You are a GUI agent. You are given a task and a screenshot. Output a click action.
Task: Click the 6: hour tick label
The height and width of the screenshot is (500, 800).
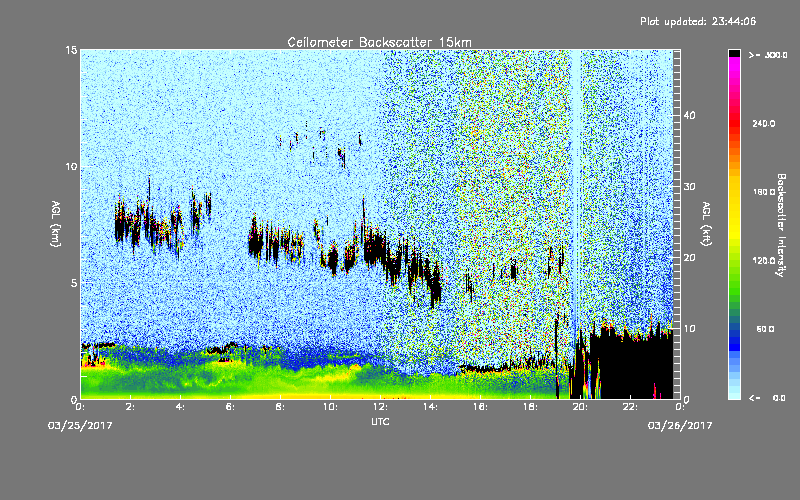231,407
